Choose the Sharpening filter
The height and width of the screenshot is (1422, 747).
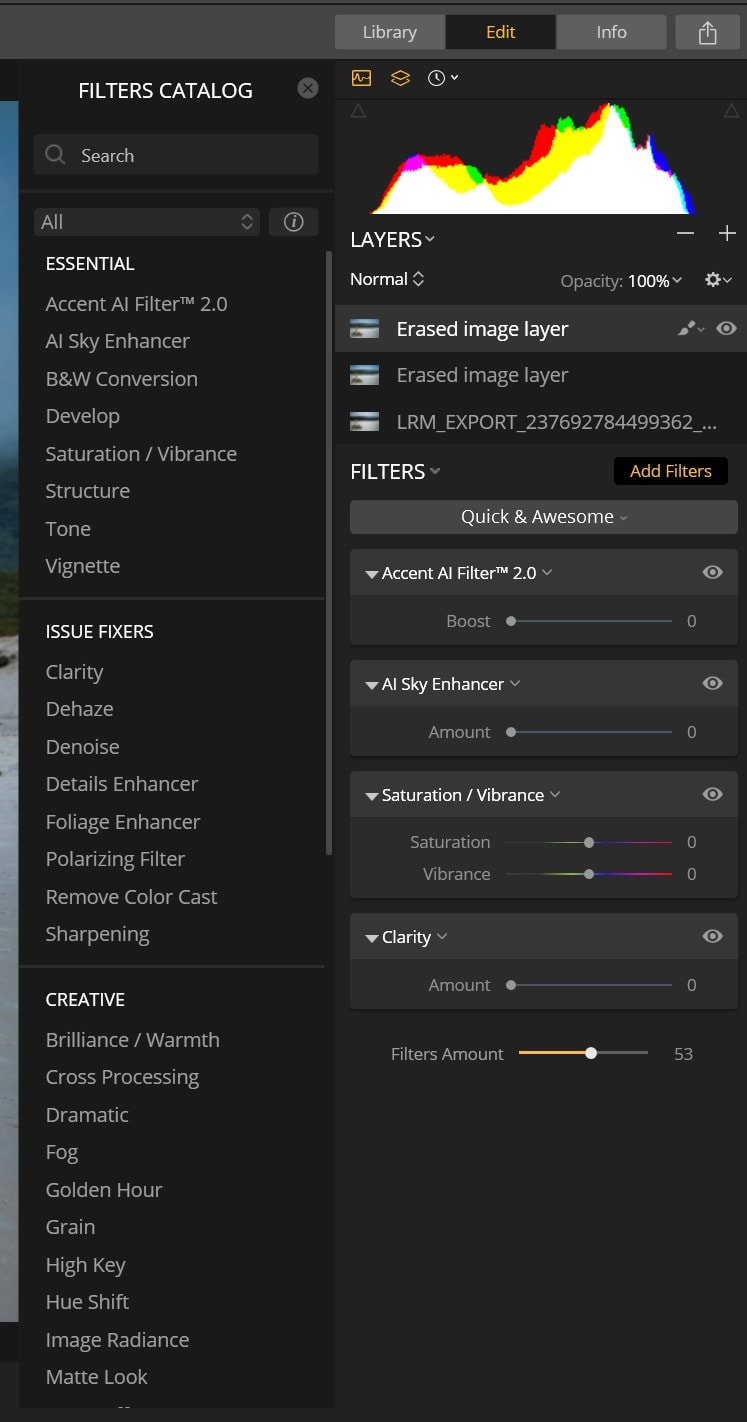(x=97, y=934)
